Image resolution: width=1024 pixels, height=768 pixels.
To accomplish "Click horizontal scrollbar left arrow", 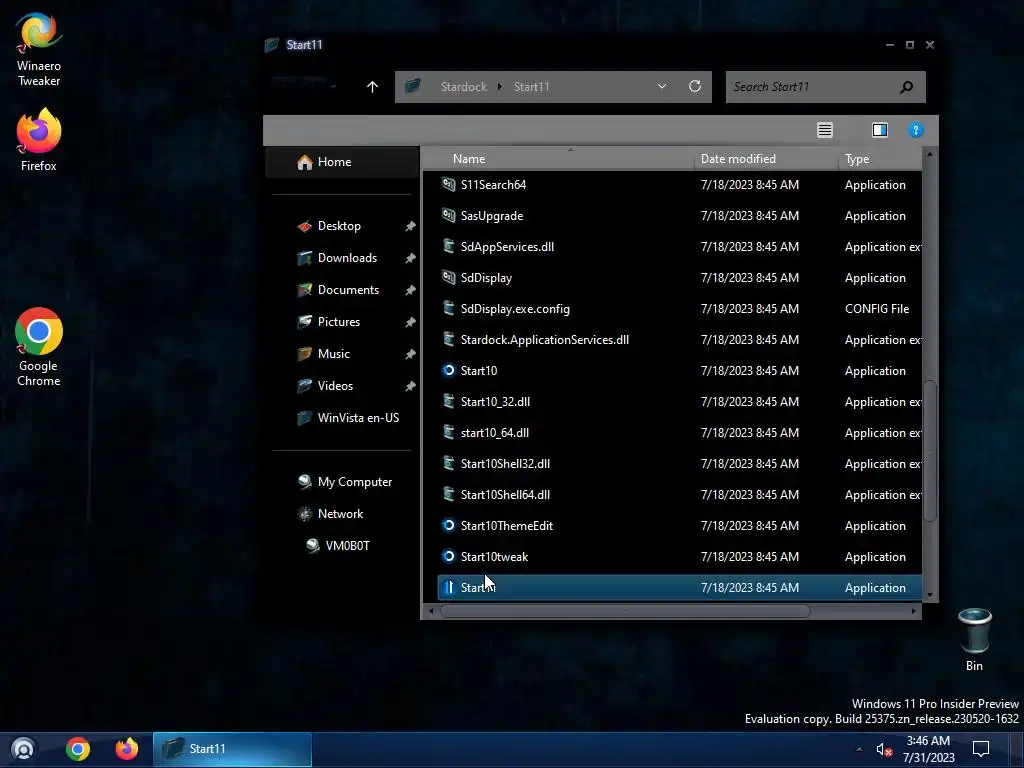I will click(x=430, y=611).
